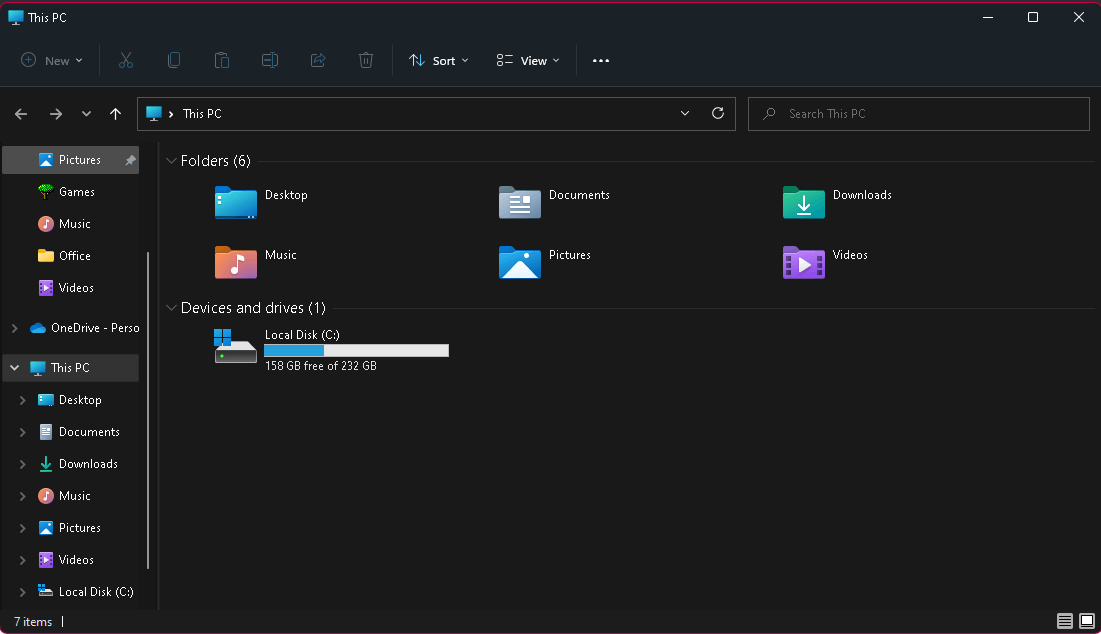This screenshot has width=1101, height=634.
Task: Select This PC in navigation pane
Action: click(x=70, y=368)
